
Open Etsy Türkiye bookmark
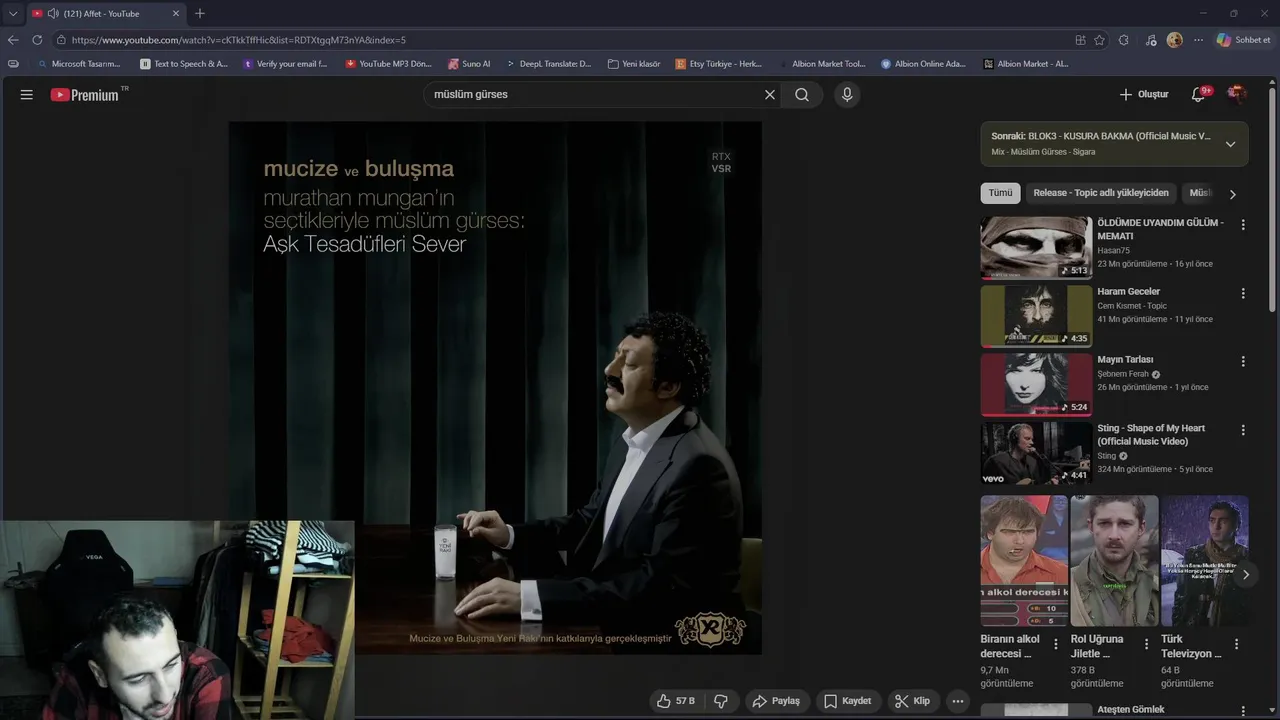[x=719, y=63]
